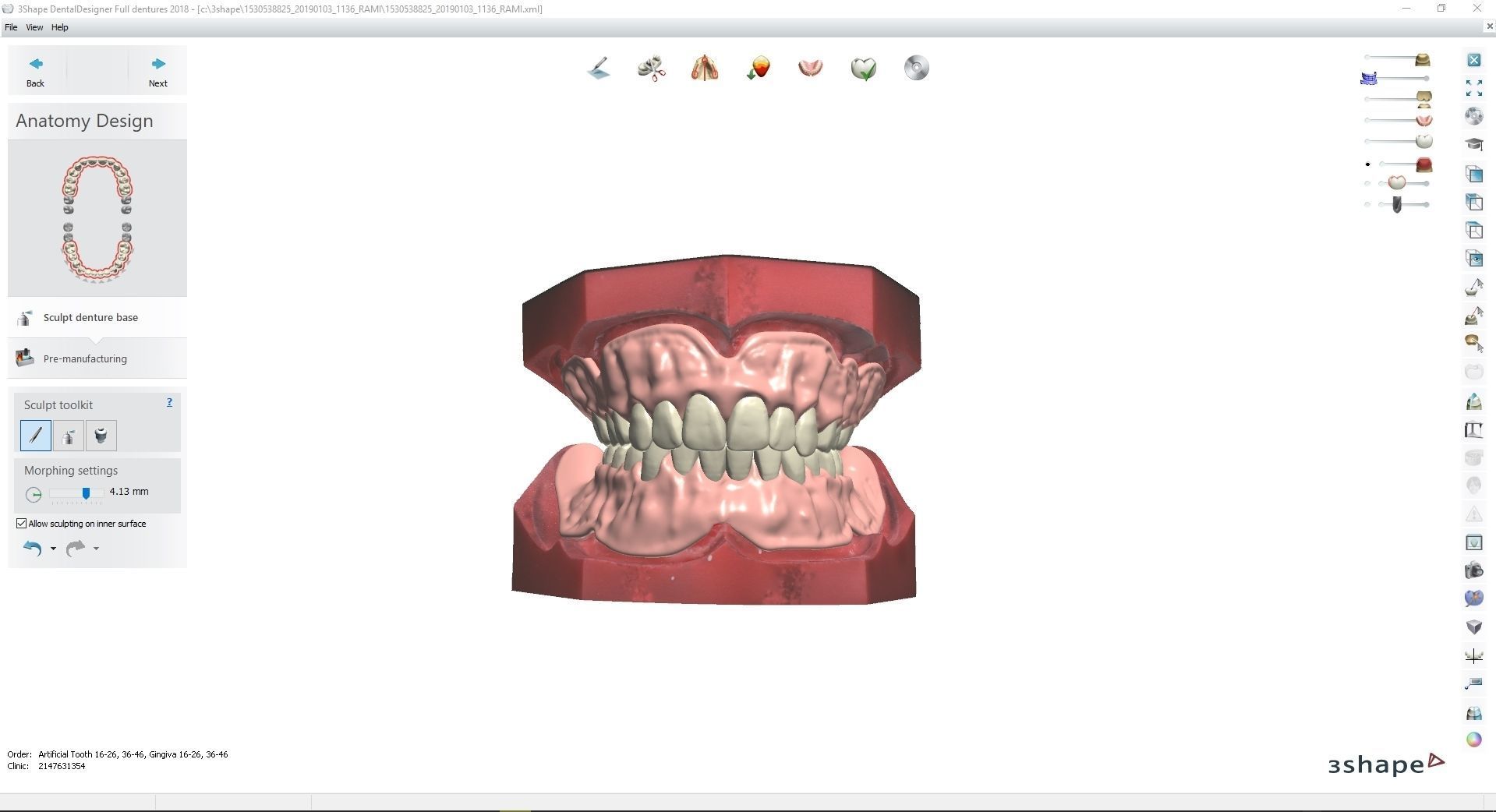Open the Help menu
Screen dimensions: 1496x812
[60, 27]
